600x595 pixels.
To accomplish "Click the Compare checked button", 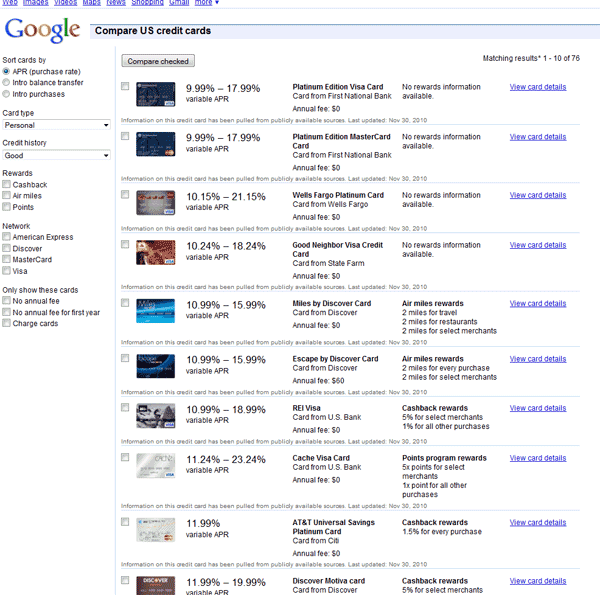I will [158, 61].
